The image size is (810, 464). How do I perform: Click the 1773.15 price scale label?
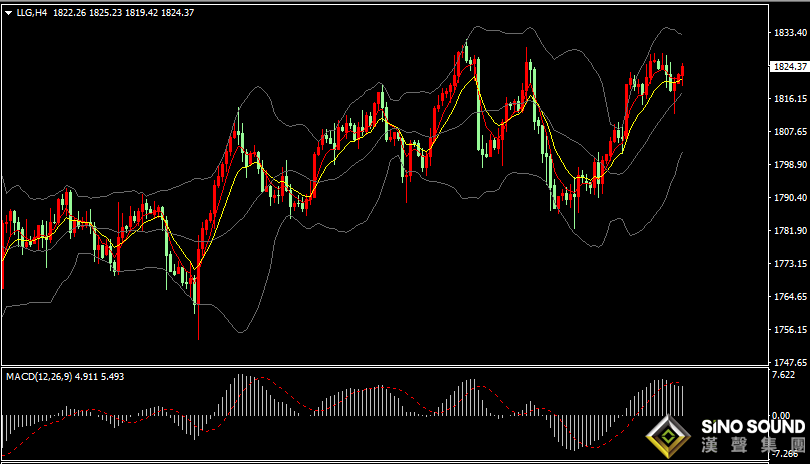[790, 264]
